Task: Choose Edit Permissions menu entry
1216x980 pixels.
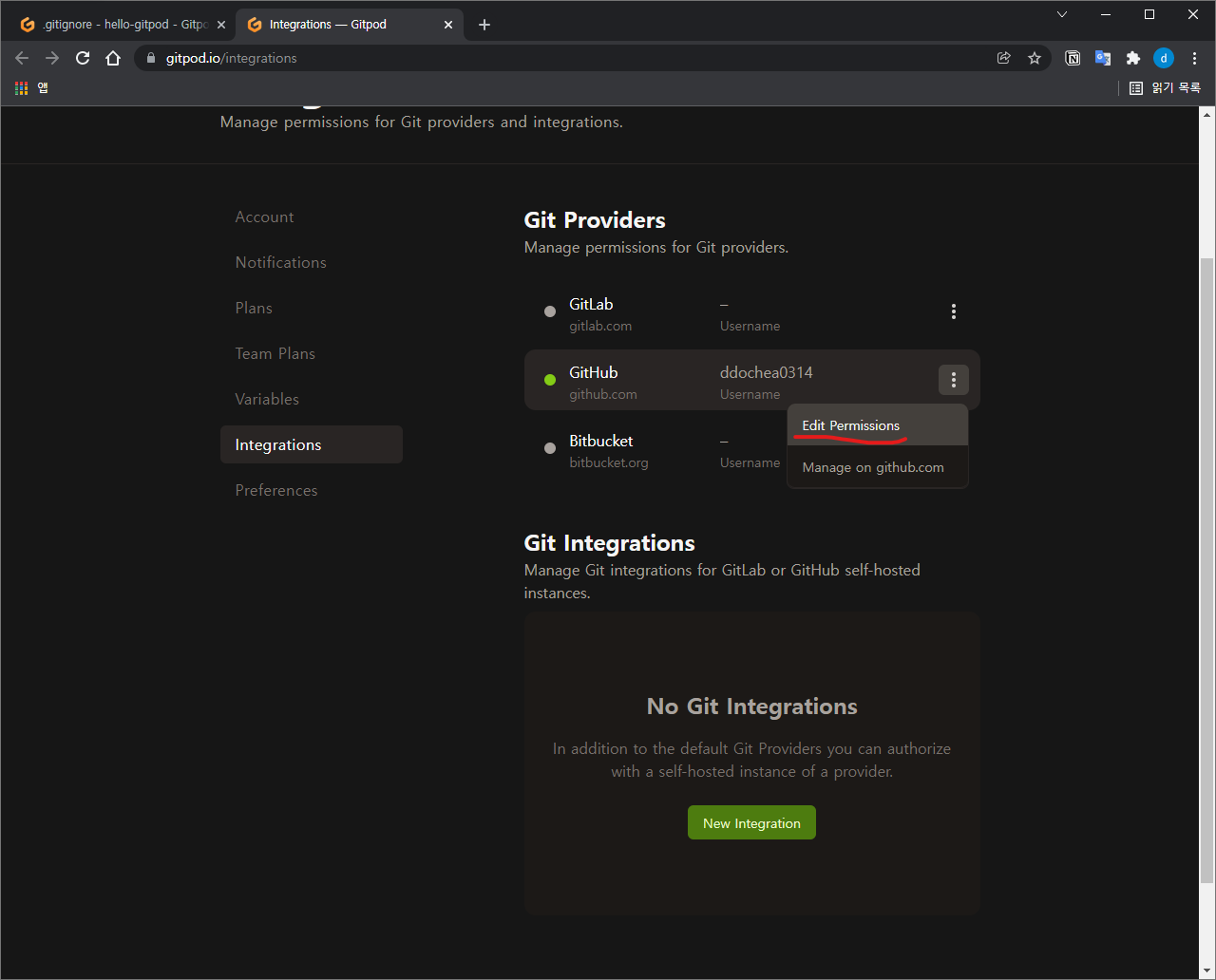Action: tap(878, 425)
